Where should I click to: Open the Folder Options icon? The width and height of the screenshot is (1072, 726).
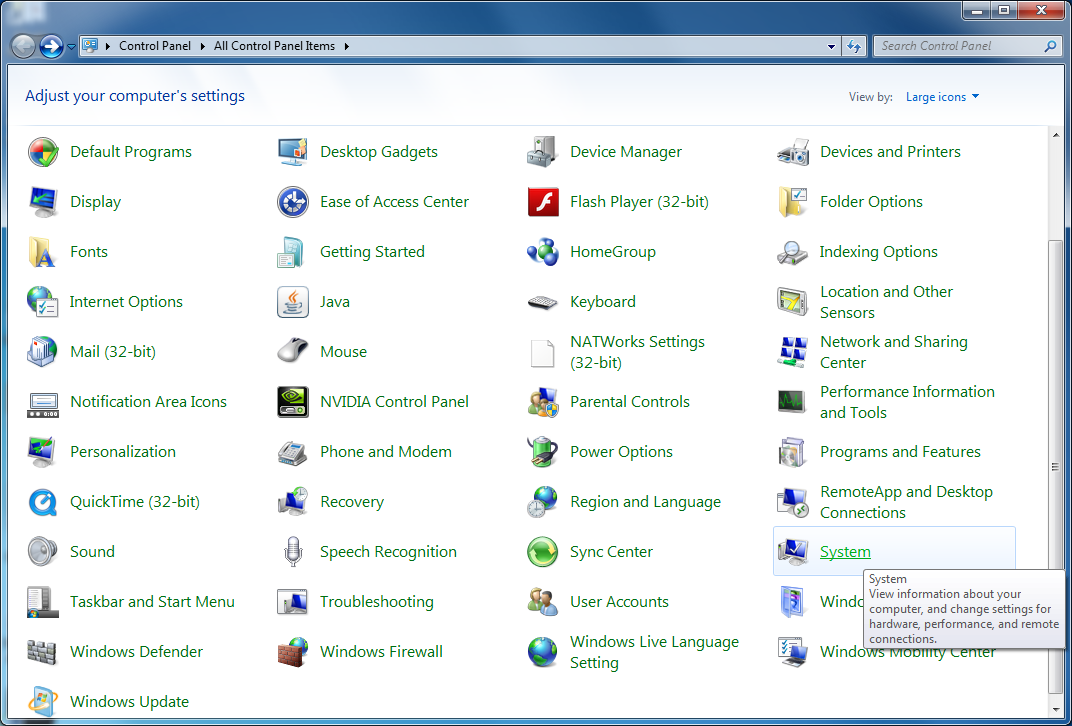(793, 202)
